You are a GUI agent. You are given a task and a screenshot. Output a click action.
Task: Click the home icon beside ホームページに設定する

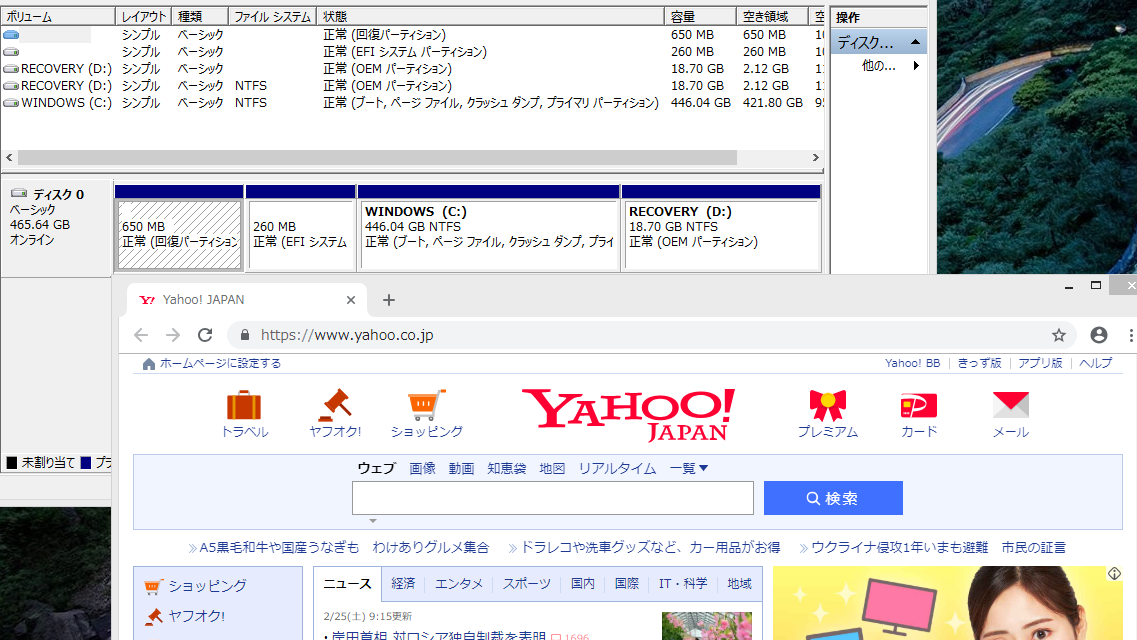pos(149,364)
